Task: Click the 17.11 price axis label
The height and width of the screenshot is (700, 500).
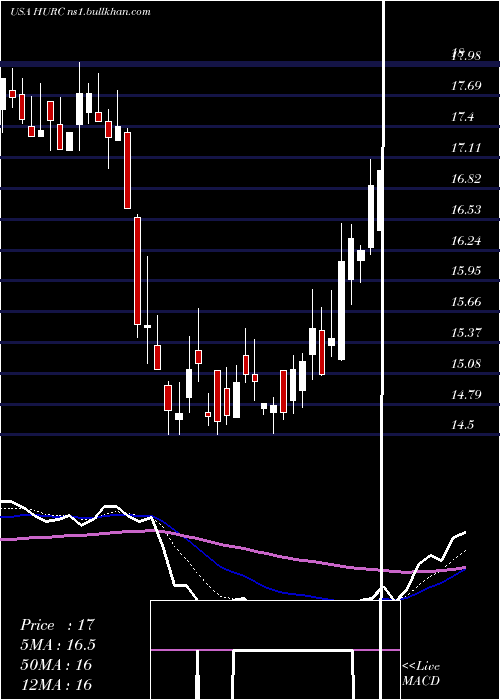Action: click(x=466, y=147)
